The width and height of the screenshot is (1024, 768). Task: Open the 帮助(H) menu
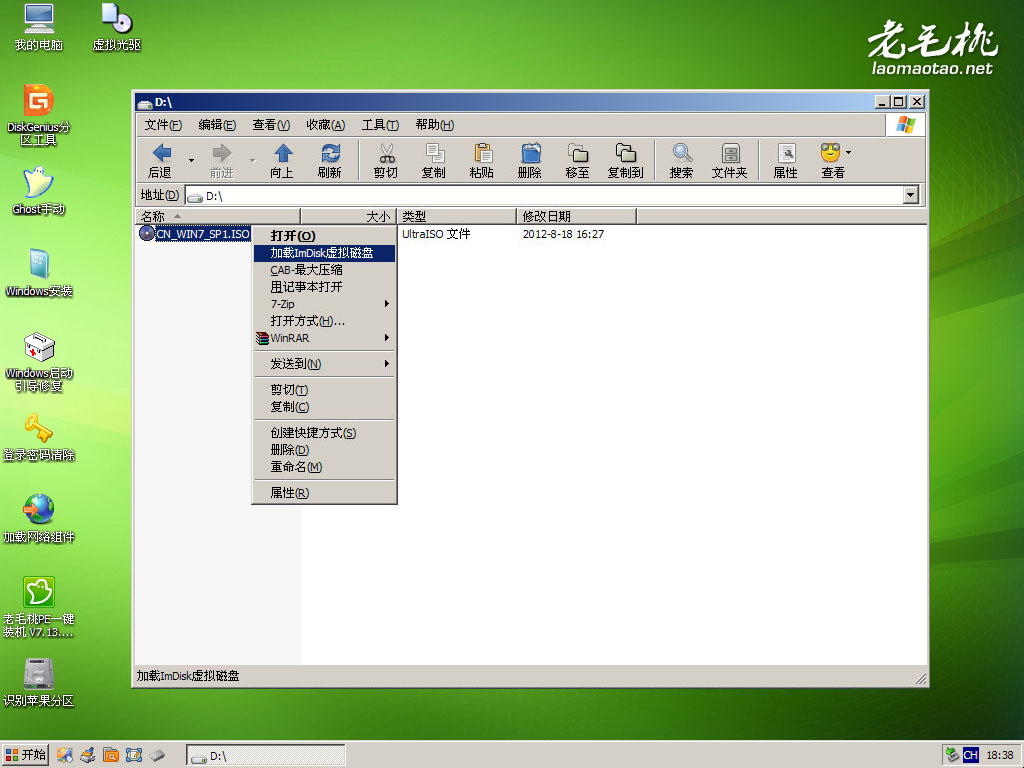click(434, 125)
